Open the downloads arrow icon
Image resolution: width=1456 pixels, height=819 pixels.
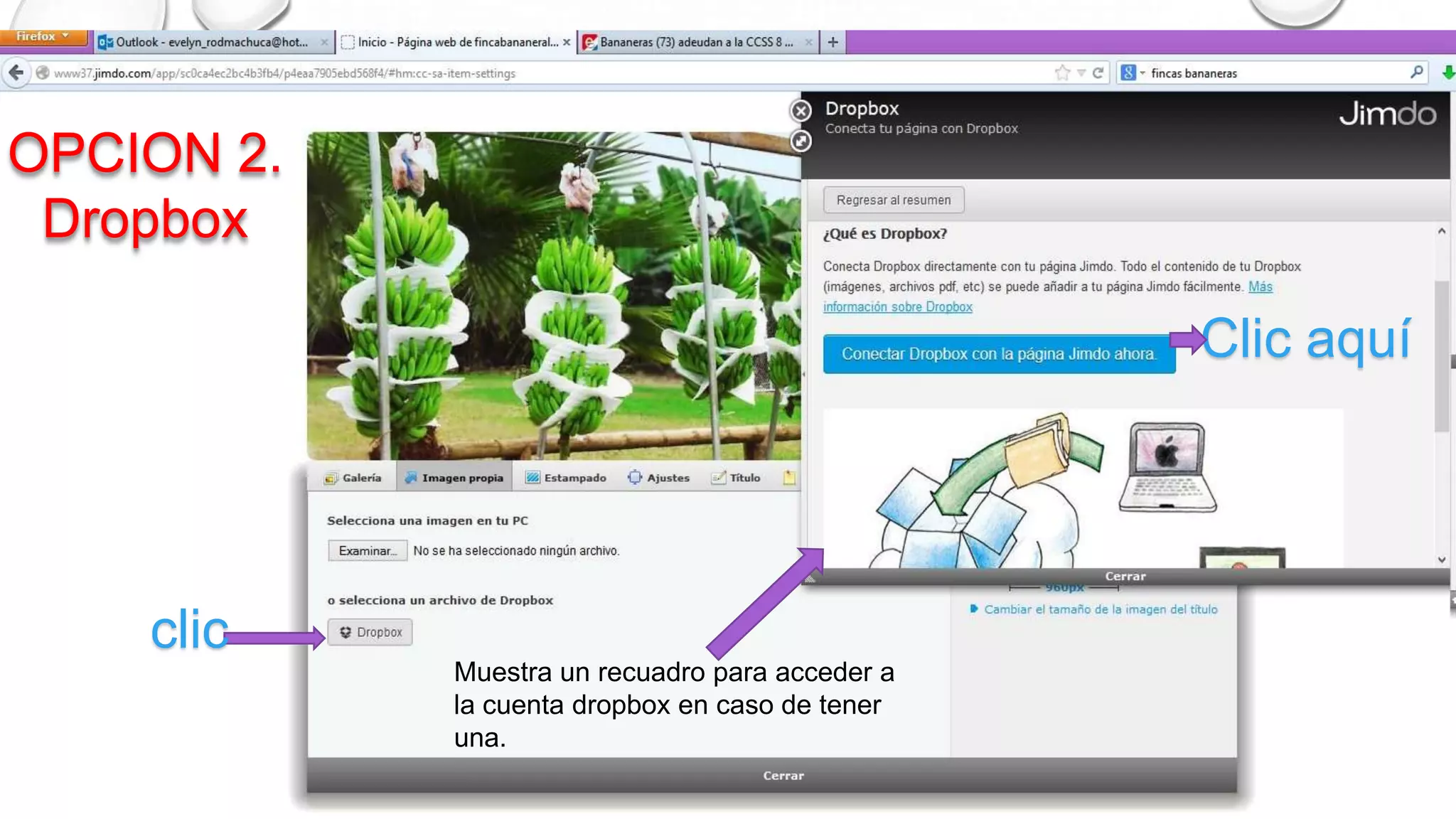coord(1447,73)
